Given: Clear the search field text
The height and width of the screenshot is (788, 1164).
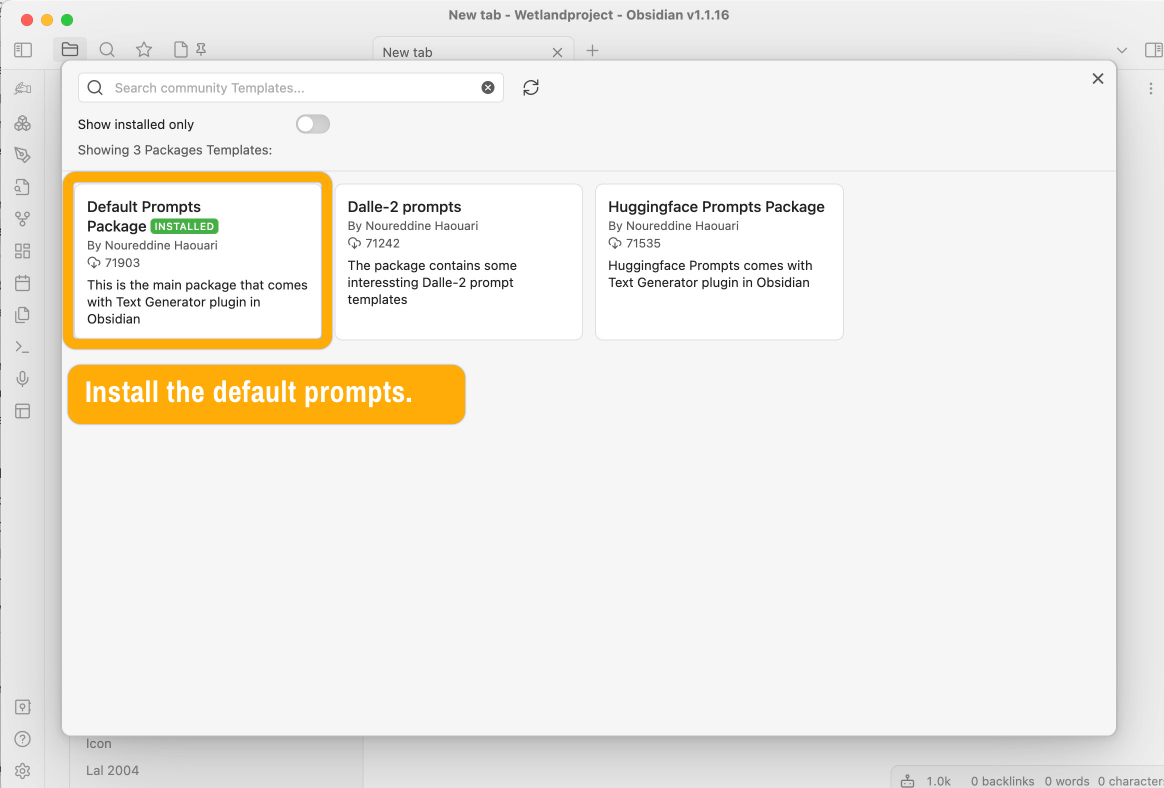Looking at the screenshot, I should pyautogui.click(x=488, y=87).
